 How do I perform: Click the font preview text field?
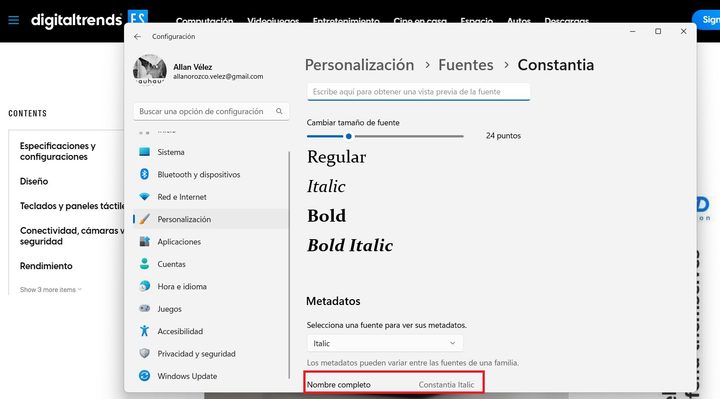click(418, 92)
